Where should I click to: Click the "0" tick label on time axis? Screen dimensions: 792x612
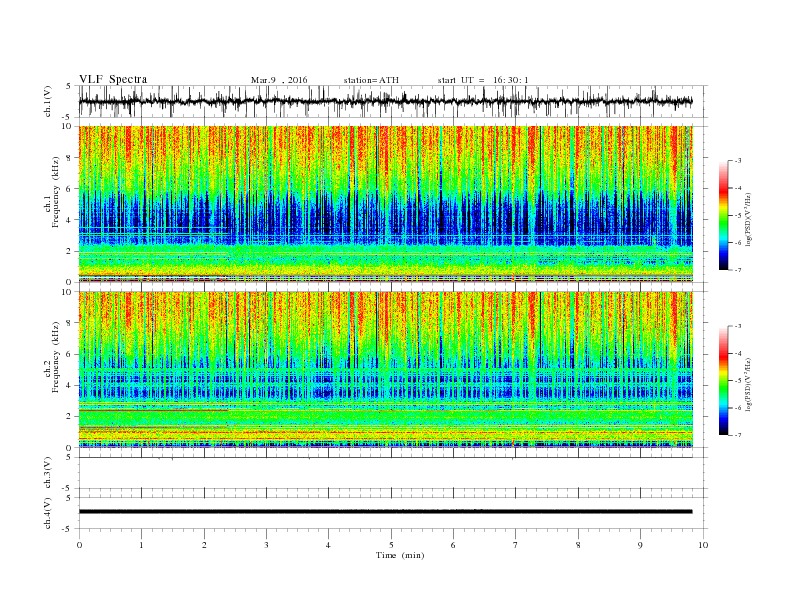(79, 545)
